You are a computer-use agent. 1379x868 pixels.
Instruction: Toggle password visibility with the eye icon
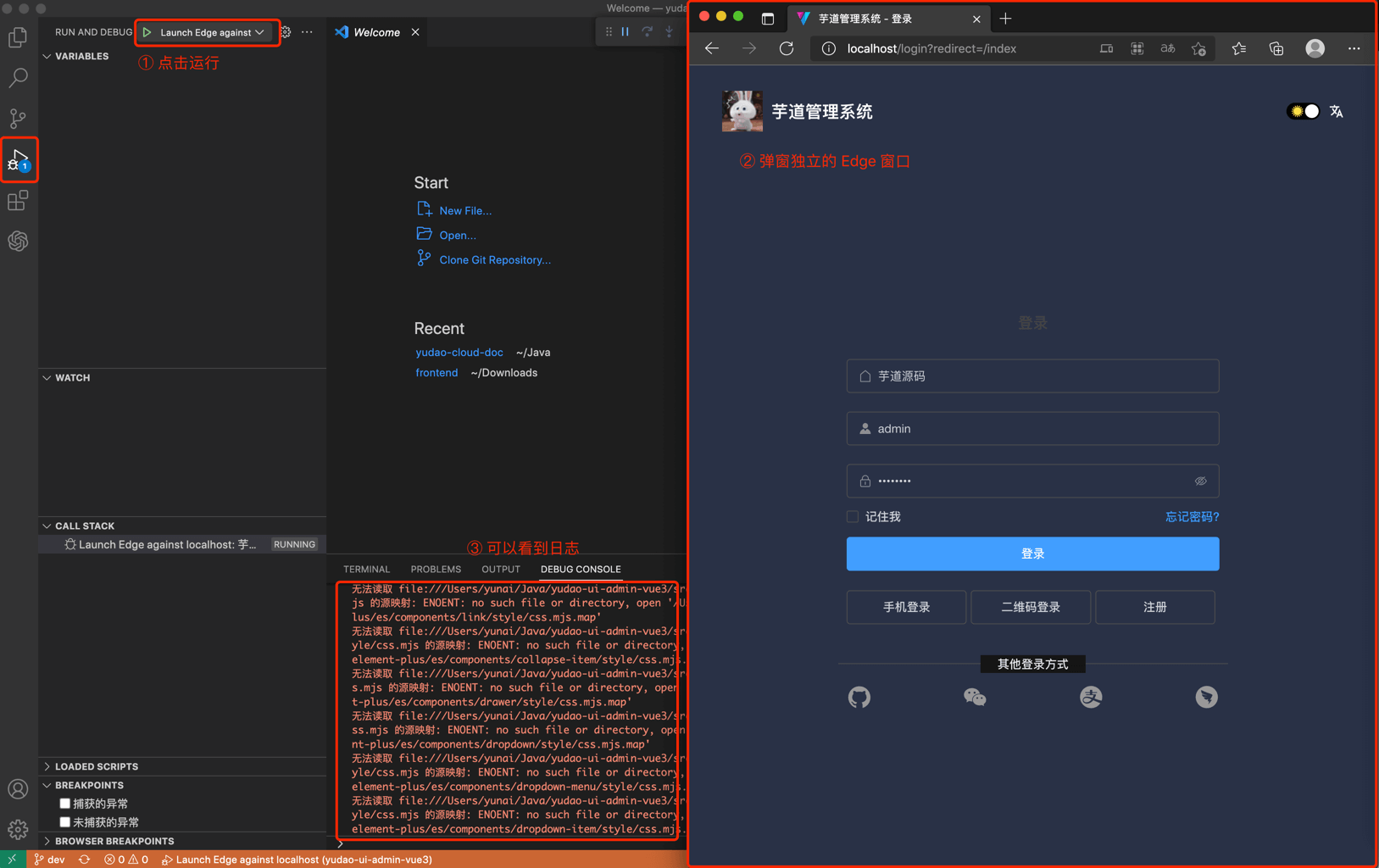pyautogui.click(x=1200, y=481)
